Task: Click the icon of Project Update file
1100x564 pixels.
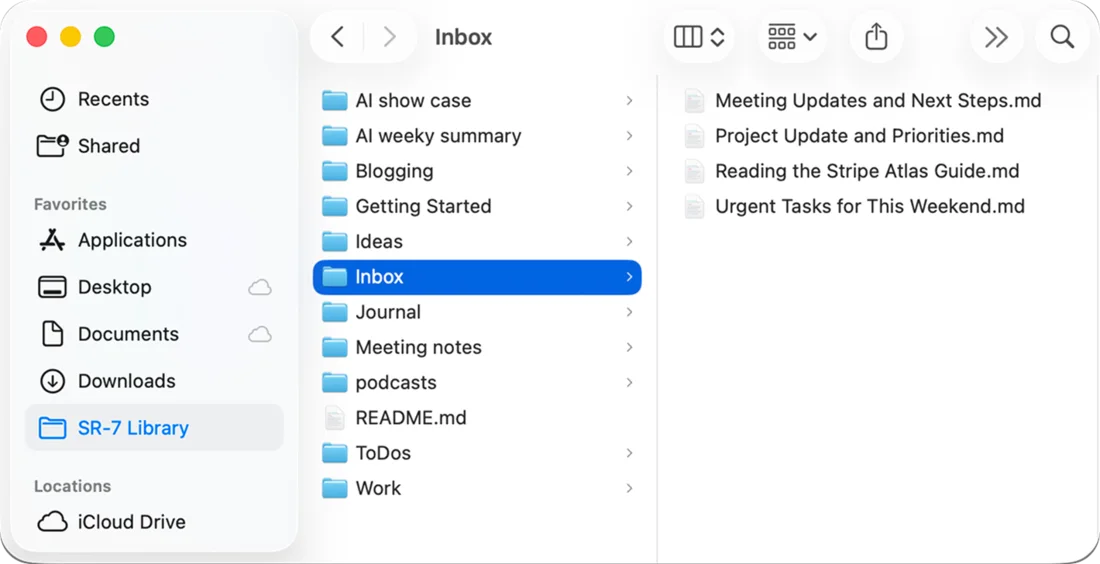Action: coord(694,135)
